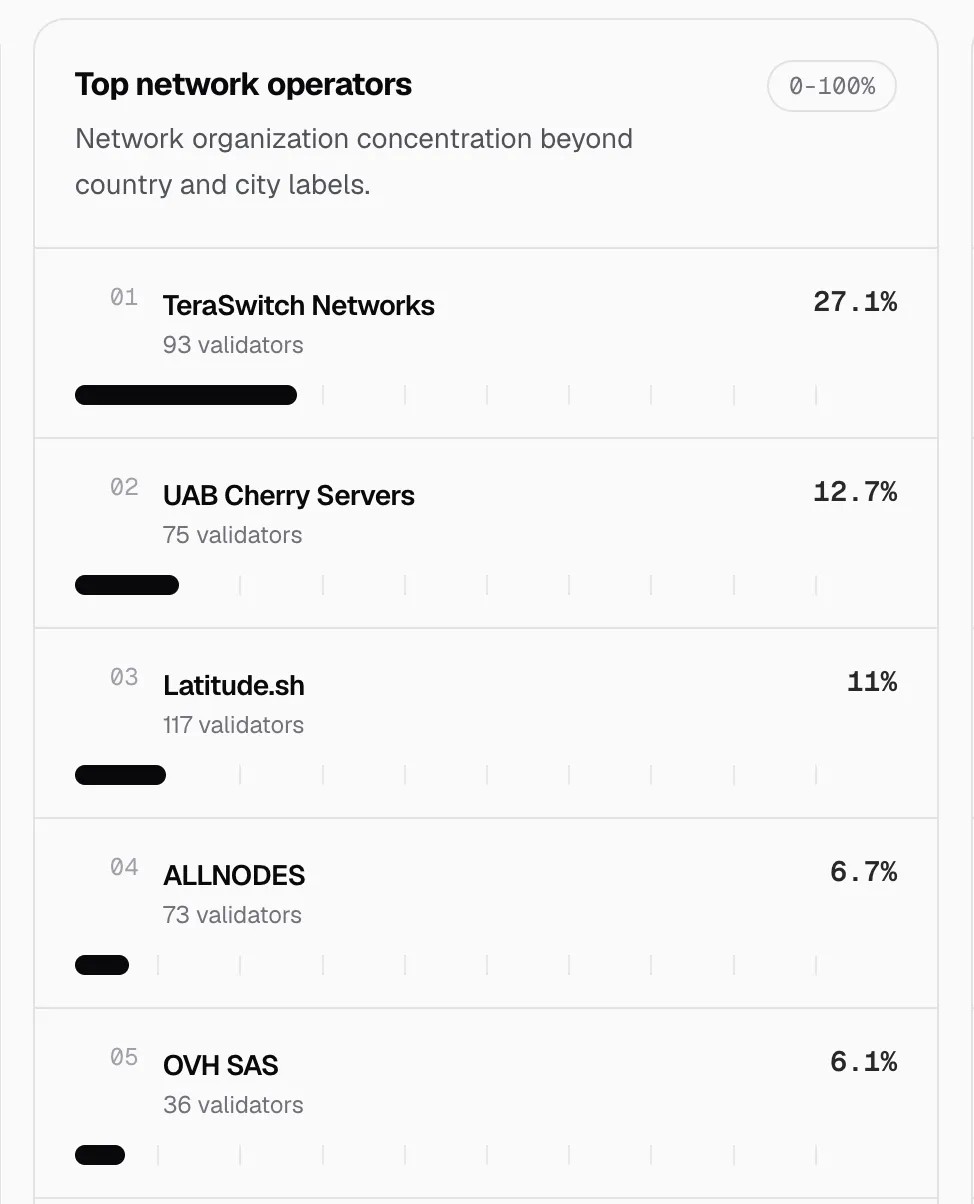The image size is (974, 1204).
Task: Select the ALLNODES operator name
Action: (x=234, y=876)
